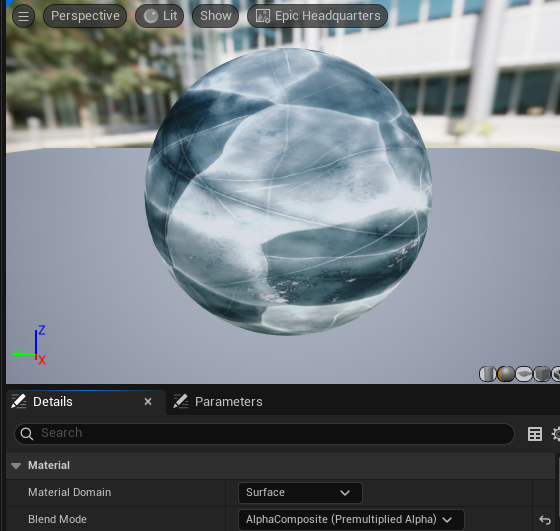This screenshot has width=560, height=531.
Task: Switch to the Parameters tab
Action: click(218, 402)
